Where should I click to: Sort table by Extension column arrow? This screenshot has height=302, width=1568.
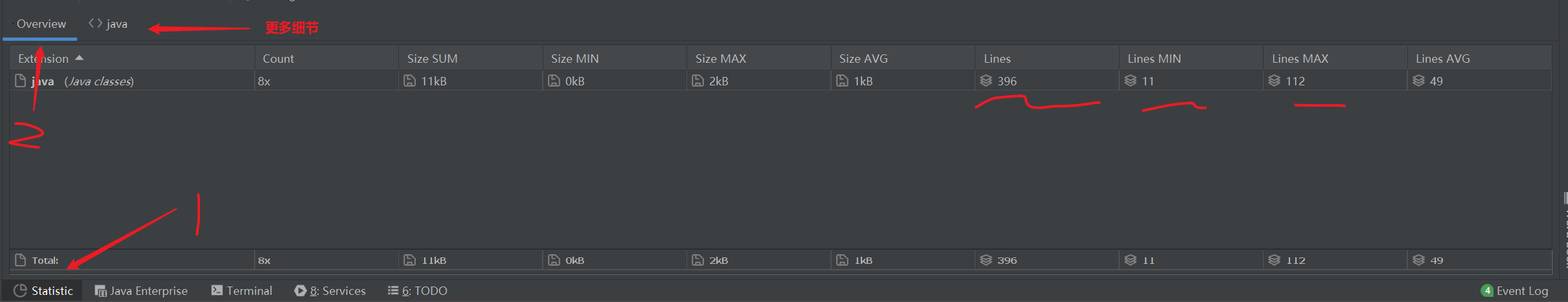pyautogui.click(x=79, y=58)
